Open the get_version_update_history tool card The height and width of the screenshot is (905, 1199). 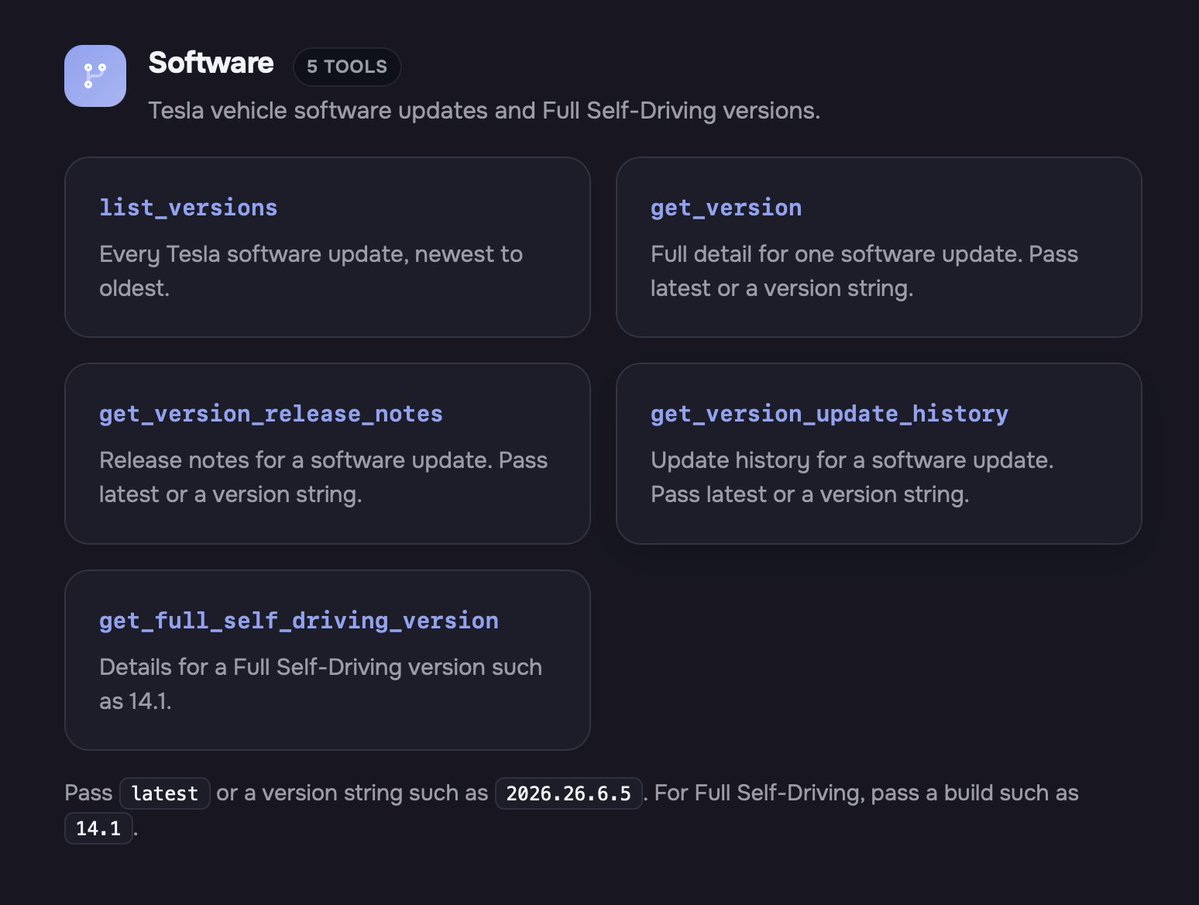[x=879, y=453]
